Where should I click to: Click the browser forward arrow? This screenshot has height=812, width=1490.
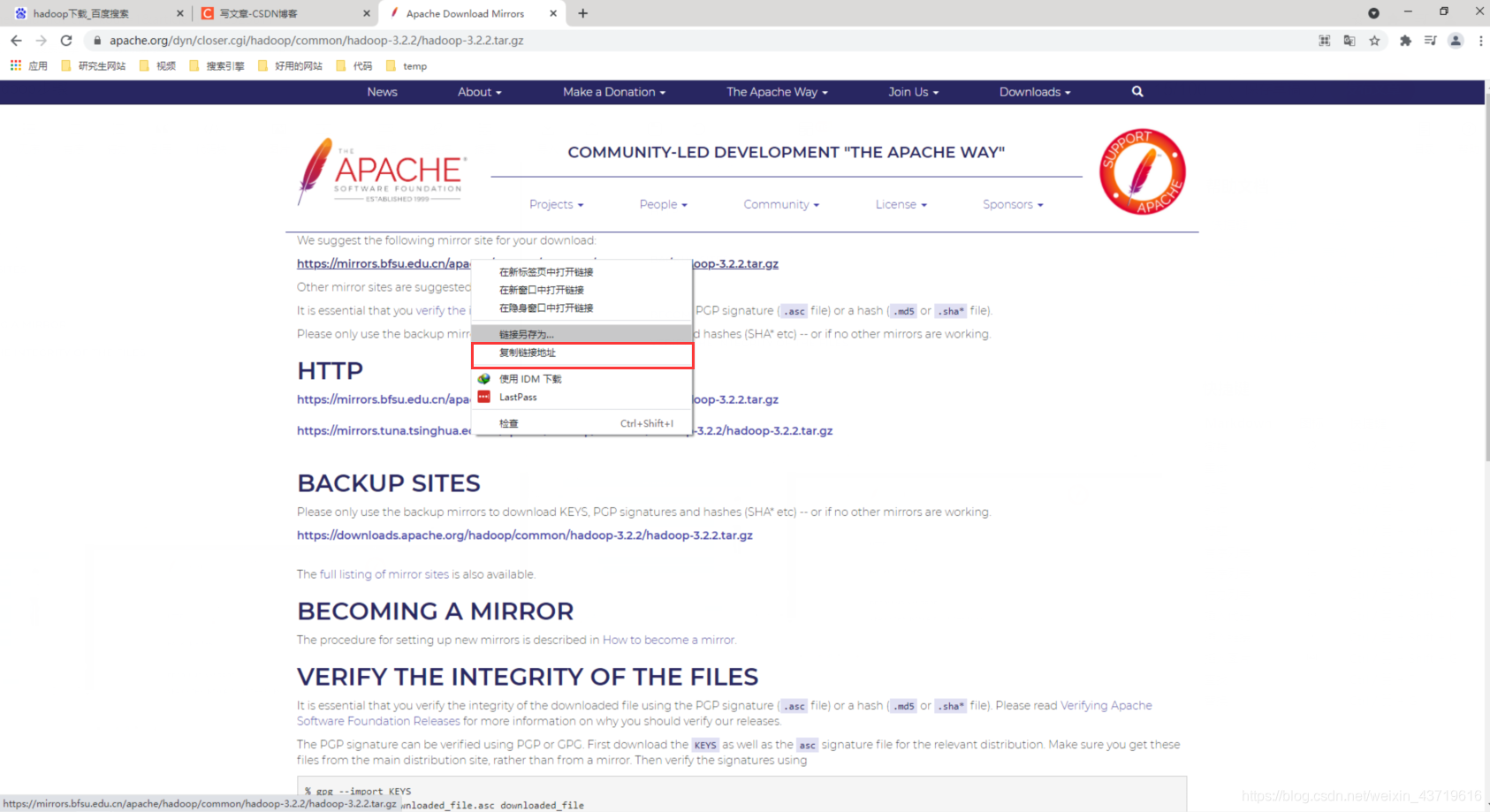(x=41, y=41)
